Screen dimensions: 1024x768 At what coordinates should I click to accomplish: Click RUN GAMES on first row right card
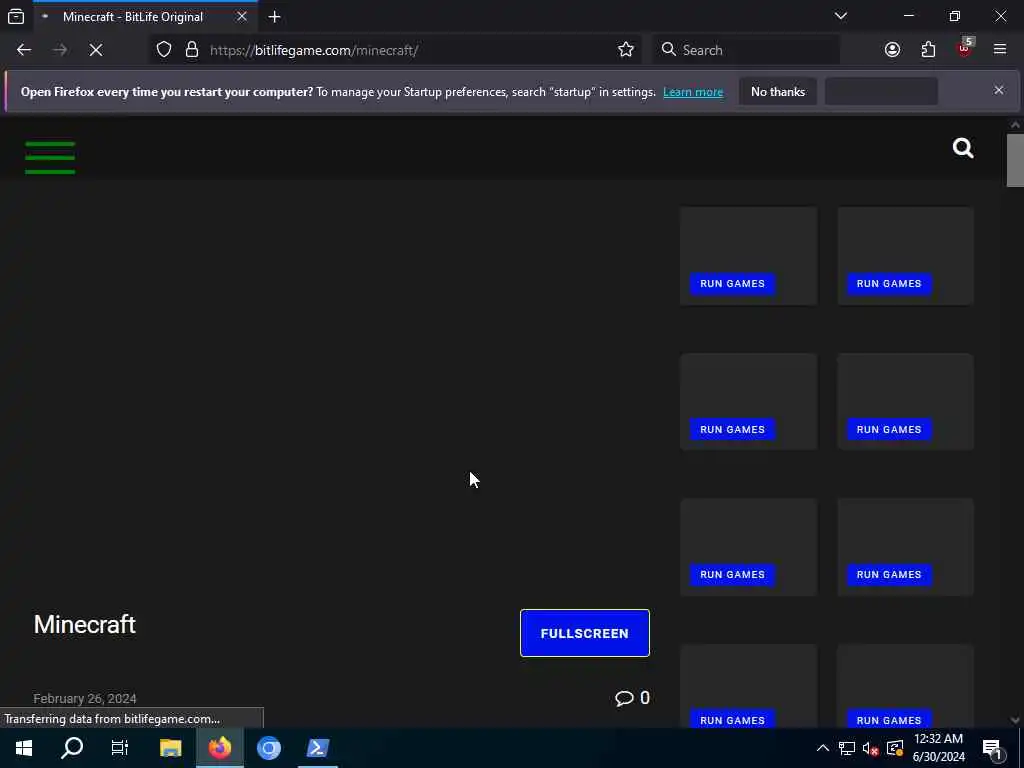point(889,283)
